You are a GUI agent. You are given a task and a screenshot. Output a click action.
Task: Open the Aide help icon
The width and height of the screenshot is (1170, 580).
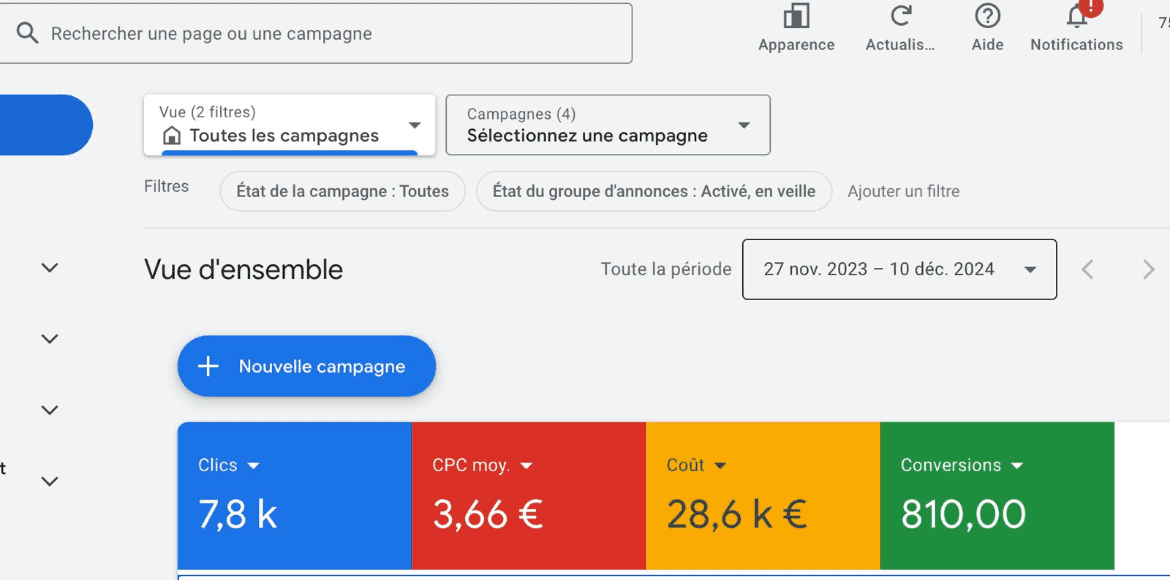(987, 16)
